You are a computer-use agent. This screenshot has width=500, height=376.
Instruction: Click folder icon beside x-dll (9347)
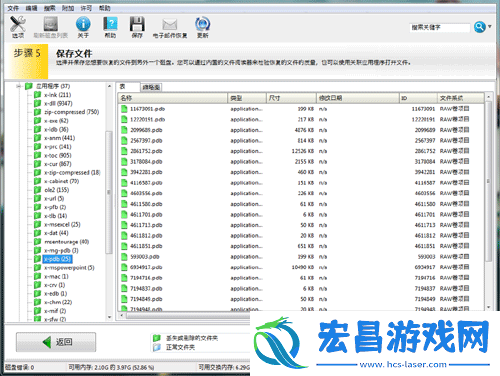38,104
